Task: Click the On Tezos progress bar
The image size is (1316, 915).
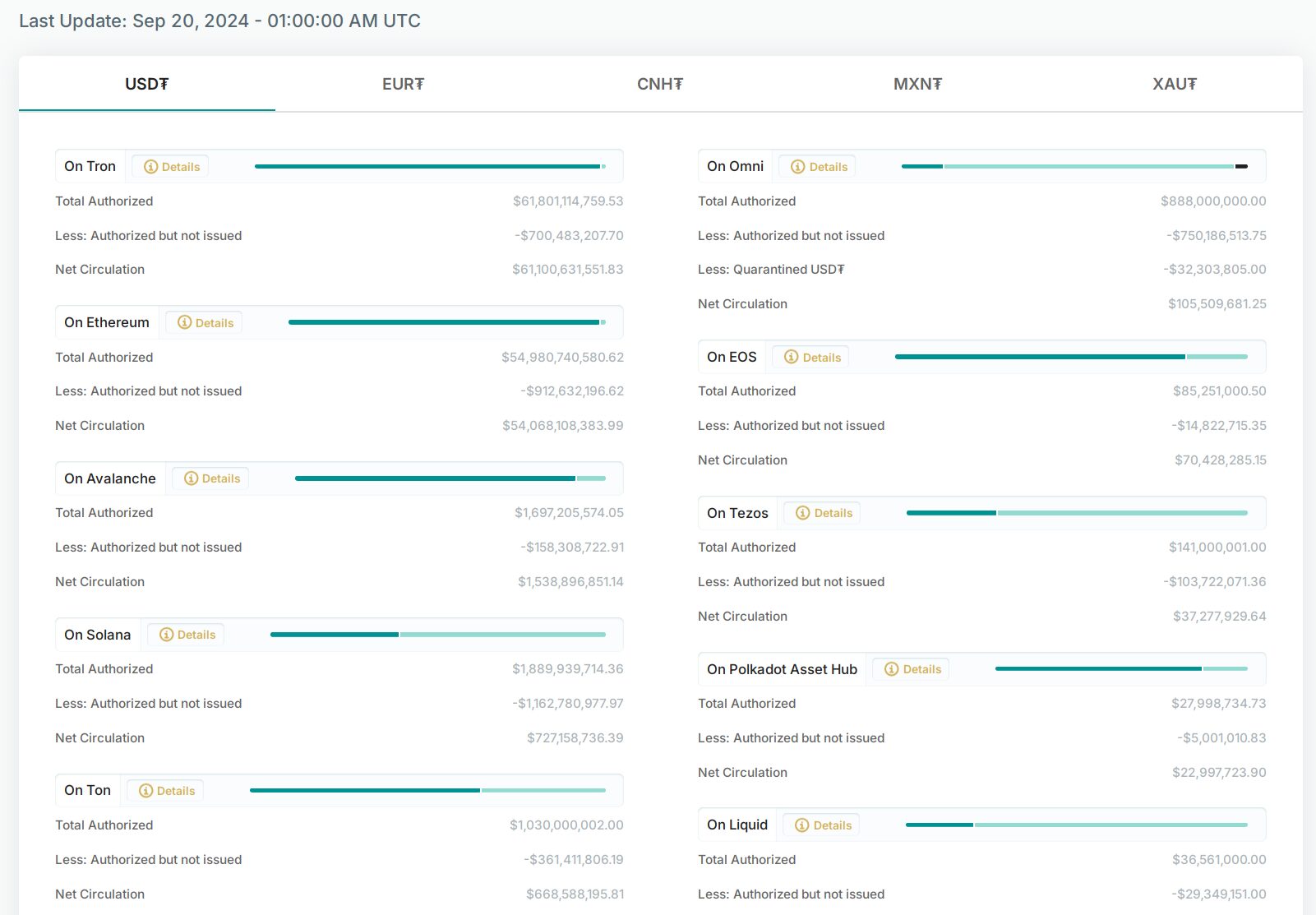Action: (1077, 513)
